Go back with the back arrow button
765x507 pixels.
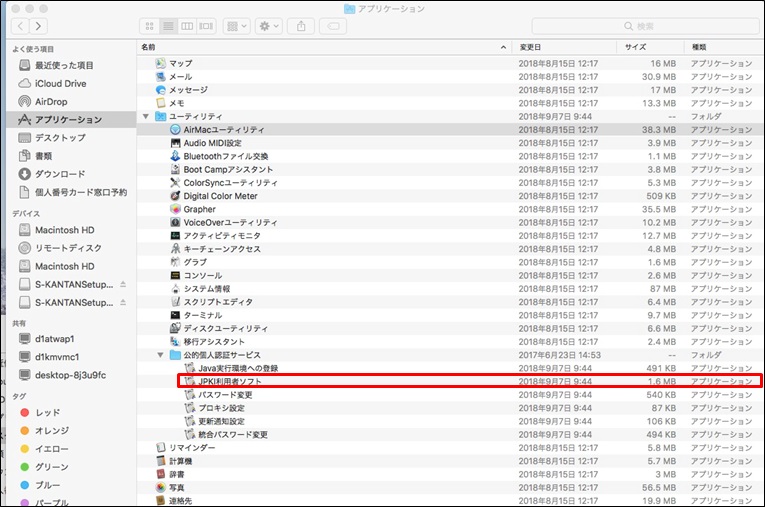click(18, 25)
